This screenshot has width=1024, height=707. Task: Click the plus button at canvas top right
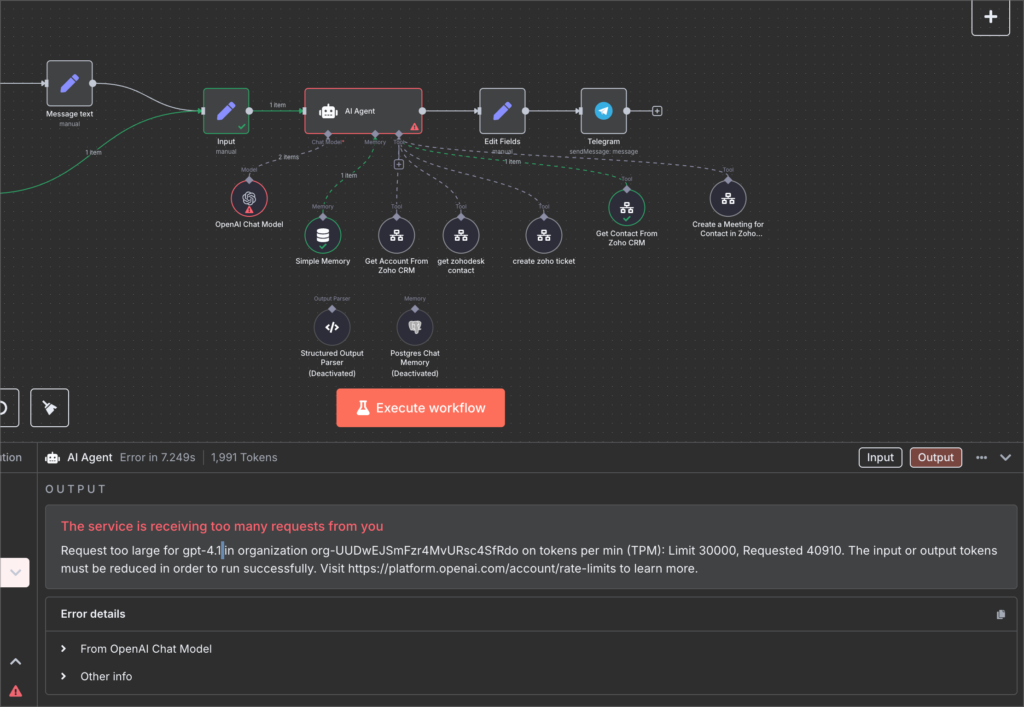pos(991,17)
